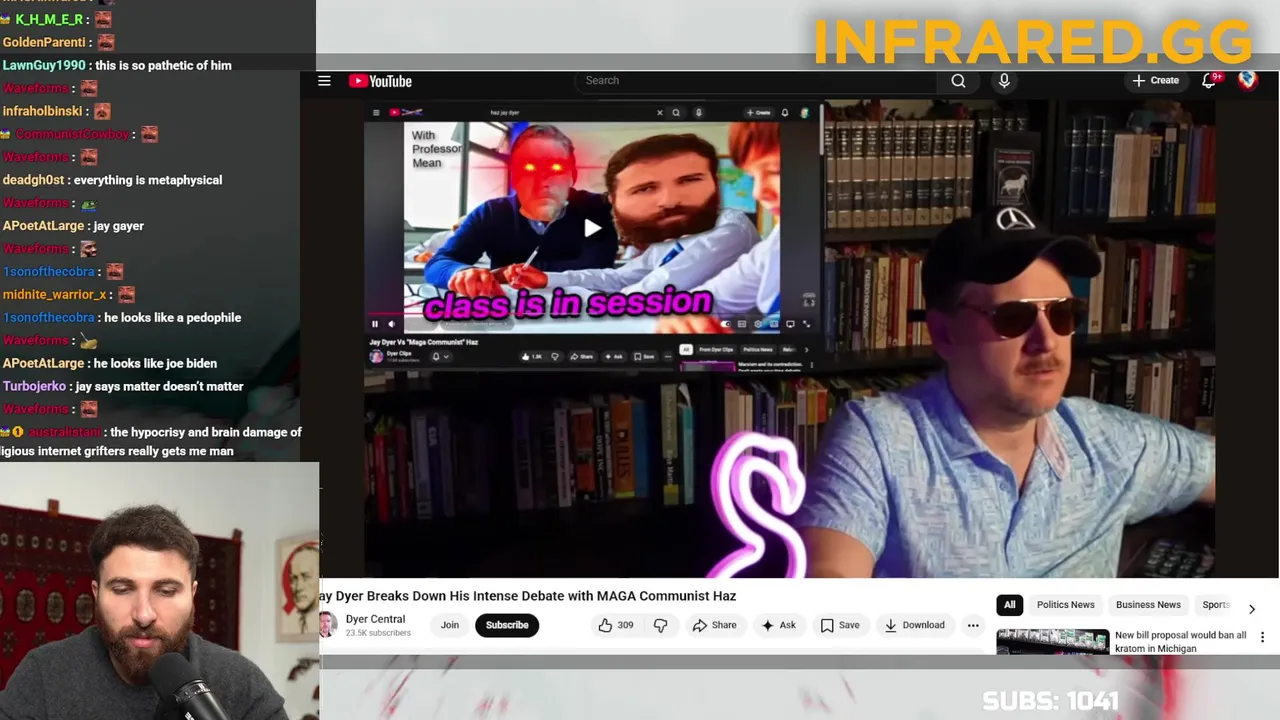This screenshot has height=720, width=1280.
Task: Share the video
Action: (714, 625)
